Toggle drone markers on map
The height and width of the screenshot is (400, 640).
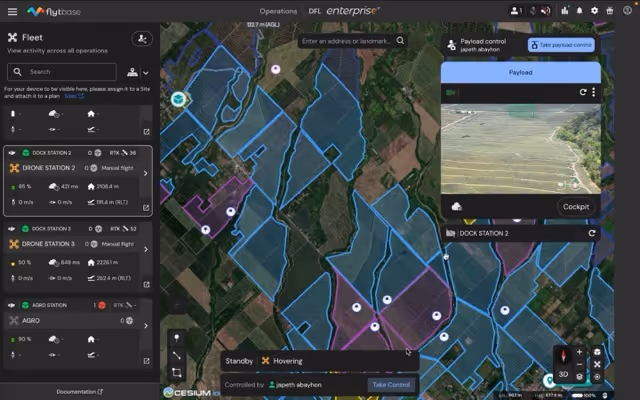597,364
